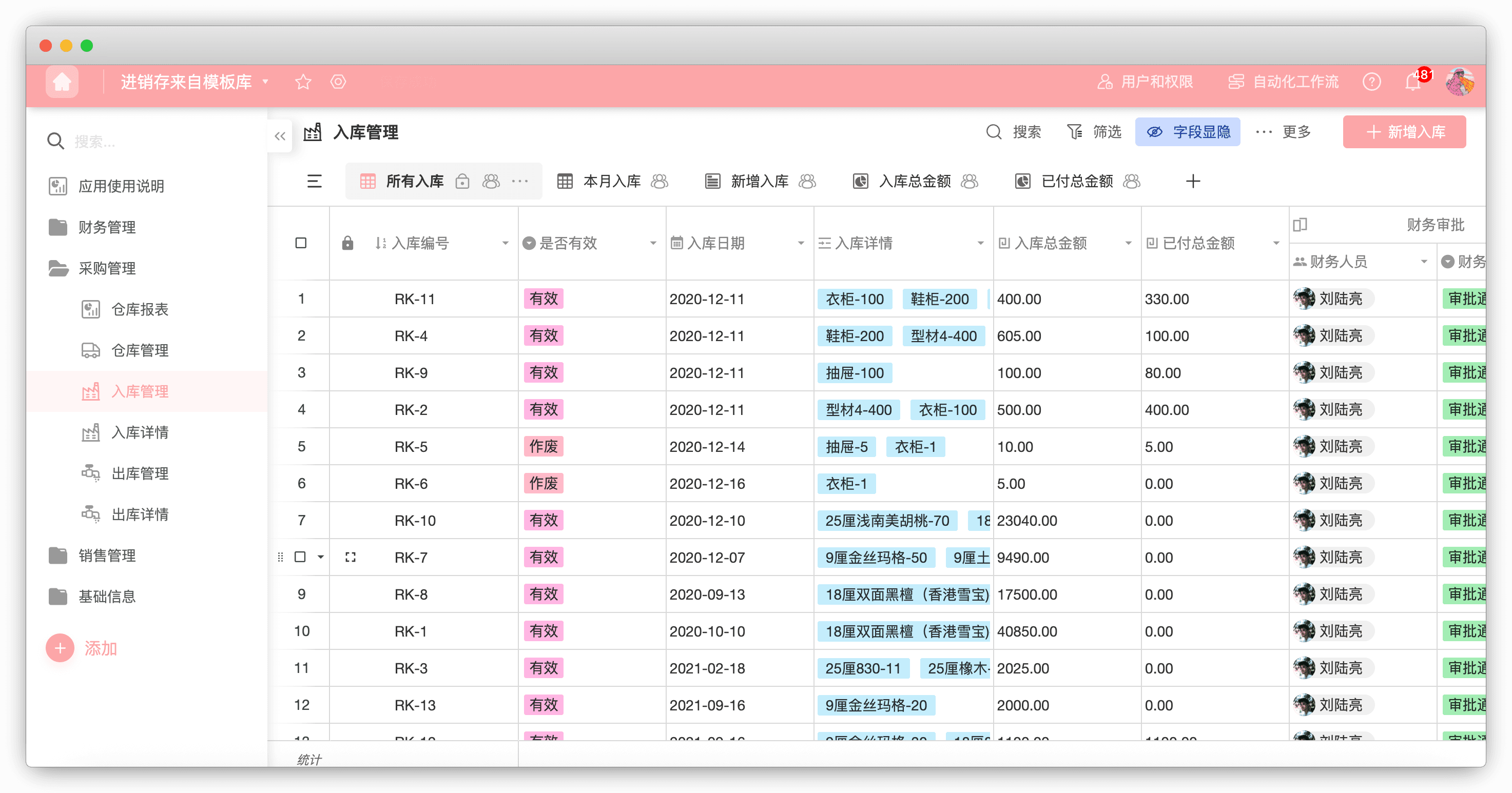Collapse 财务审批 column group icon
Image resolution: width=1512 pixels, height=793 pixels.
point(1300,225)
